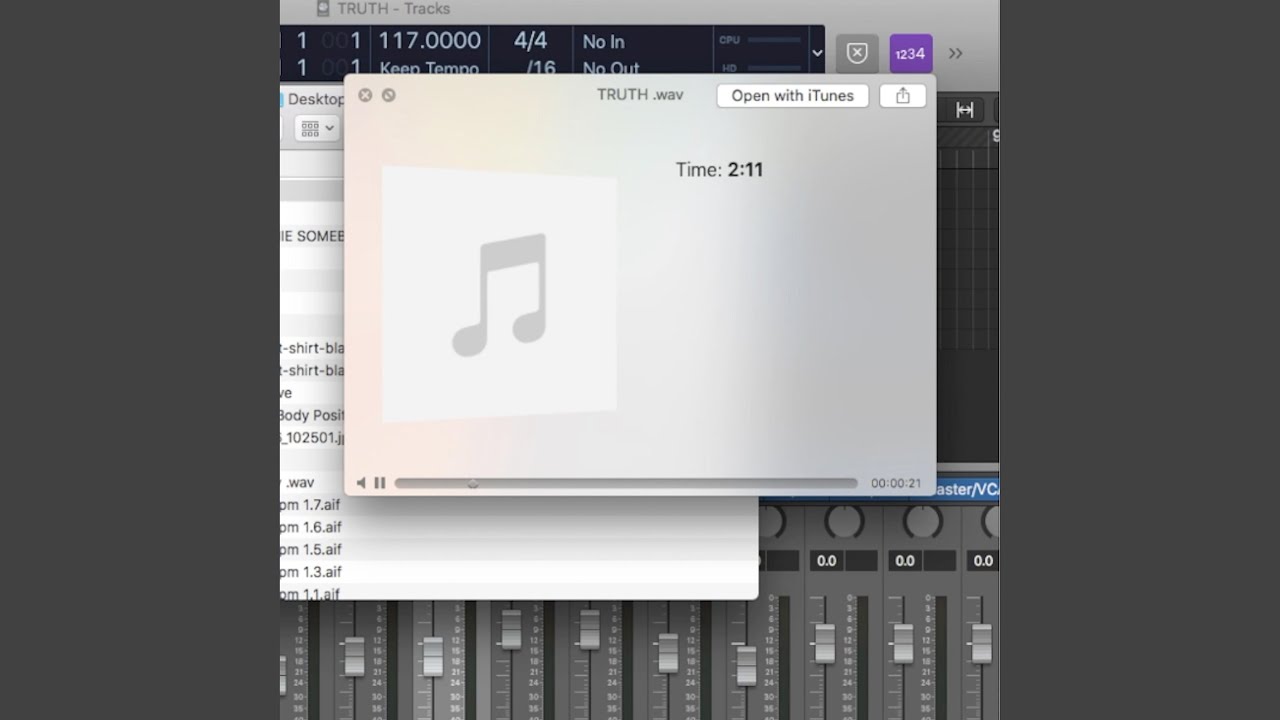The height and width of the screenshot is (720, 1280).
Task: Click the Master/VCA mixer label
Action: (966, 489)
